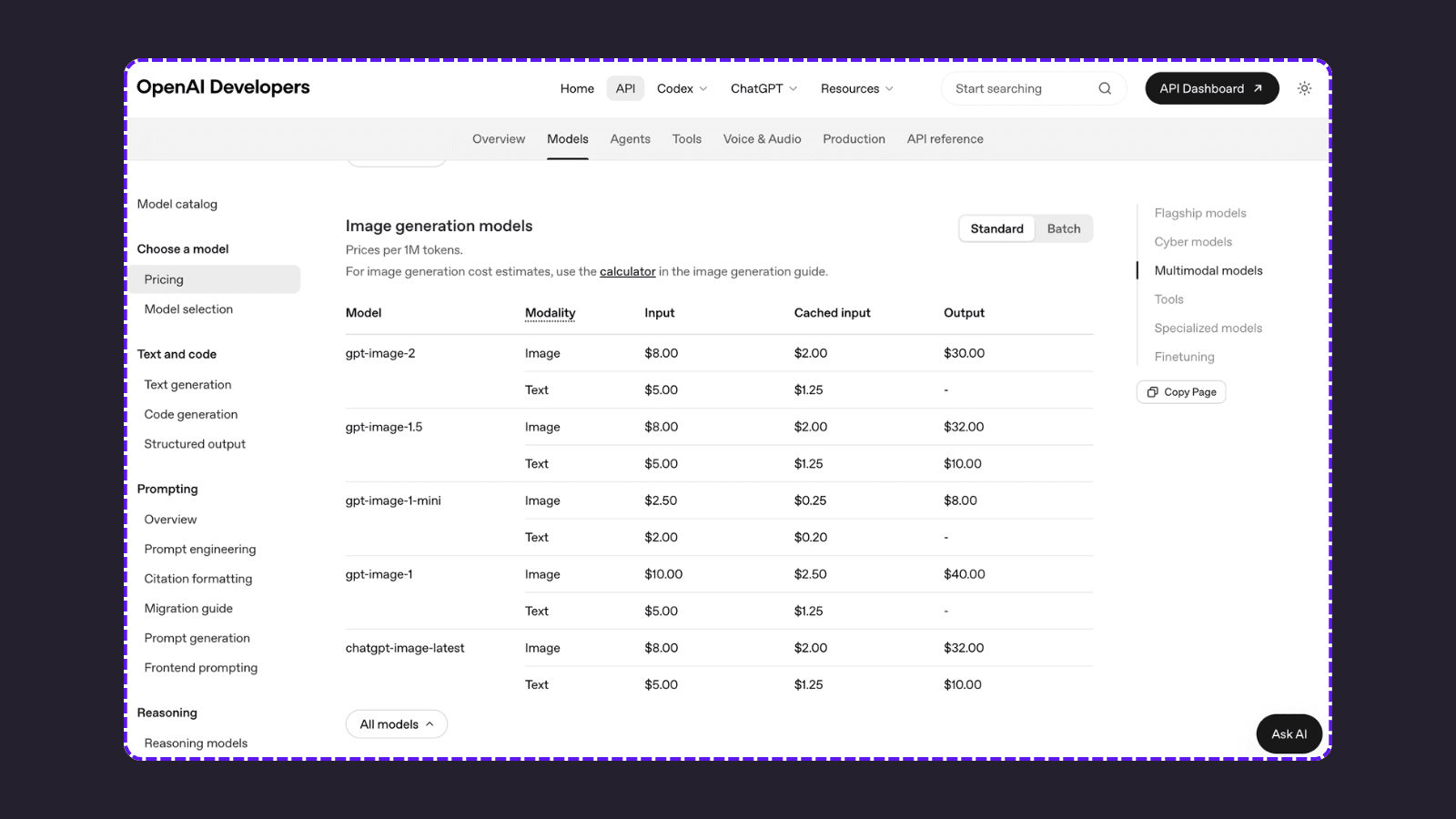Screen dimensions: 1456x819
Task: Click the Image generation models heading
Action: (440, 226)
